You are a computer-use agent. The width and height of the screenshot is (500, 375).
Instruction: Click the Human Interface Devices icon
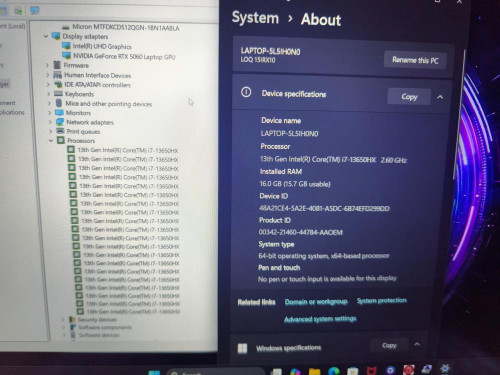57,75
